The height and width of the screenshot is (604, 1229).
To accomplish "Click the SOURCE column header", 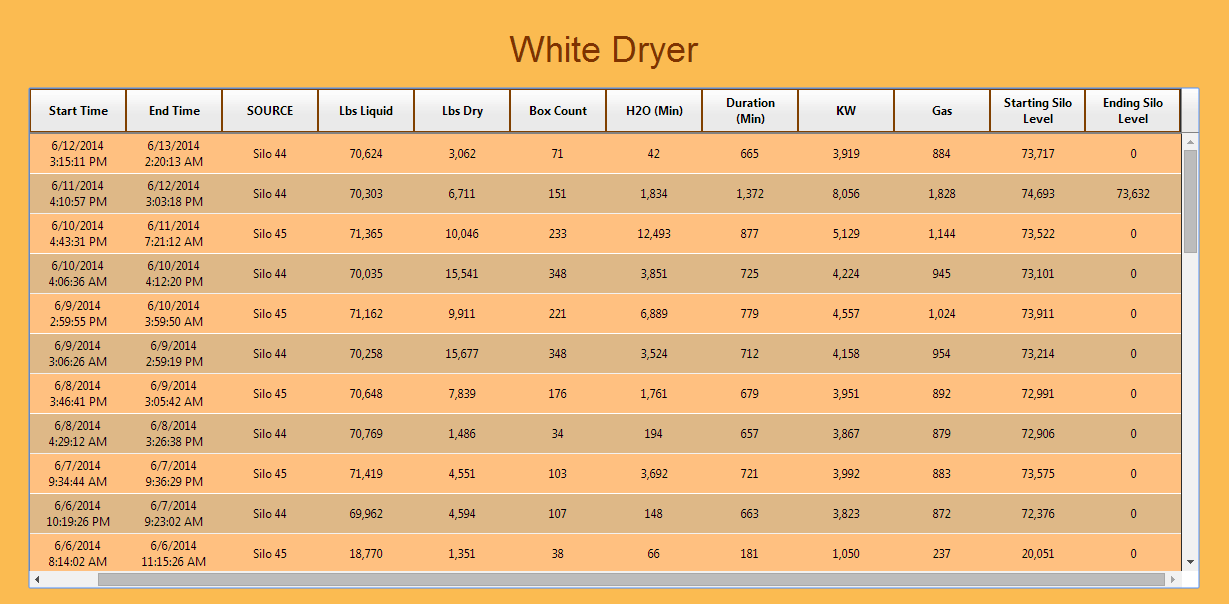I will pos(270,111).
